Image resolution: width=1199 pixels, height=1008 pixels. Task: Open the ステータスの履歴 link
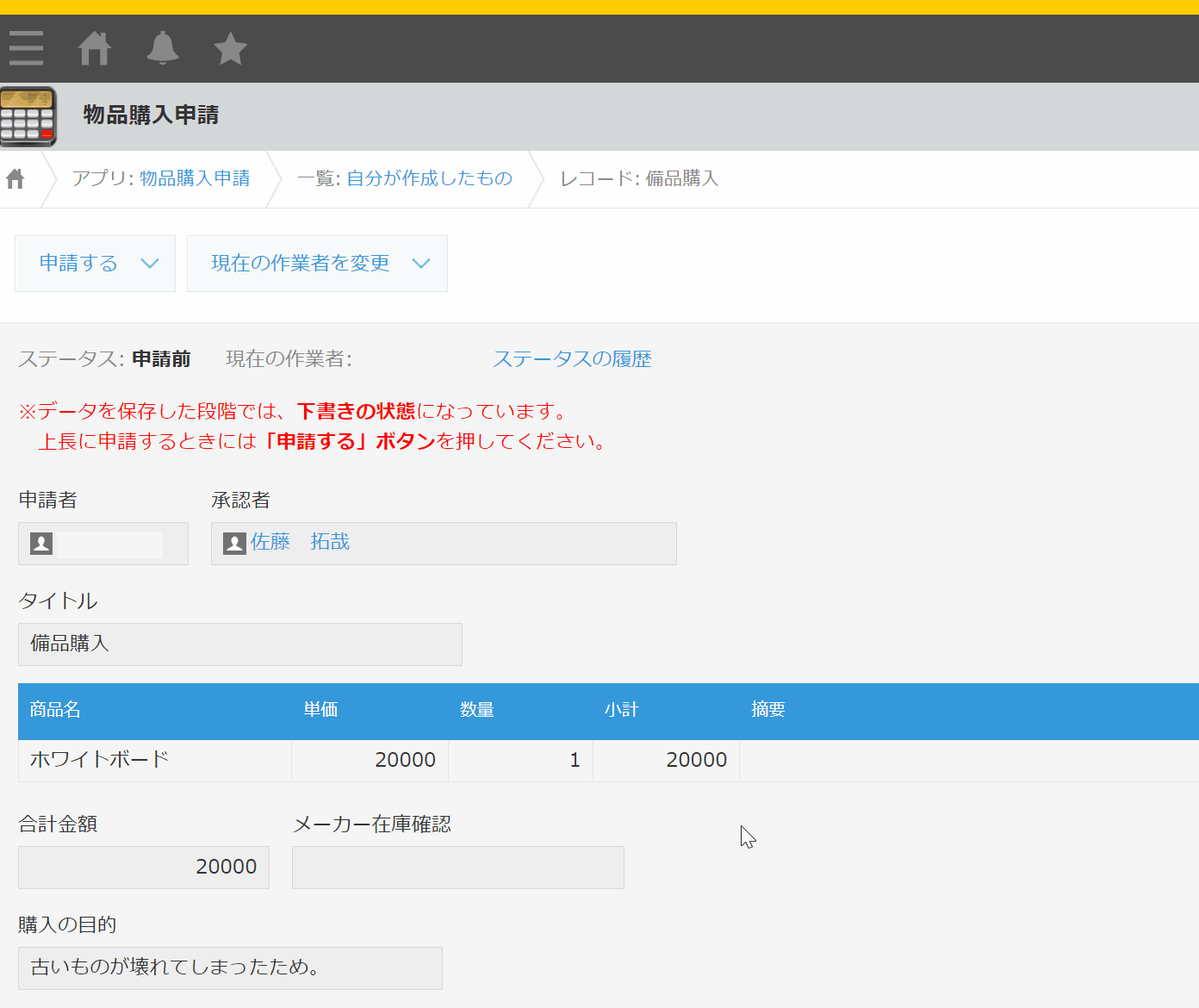point(572,359)
